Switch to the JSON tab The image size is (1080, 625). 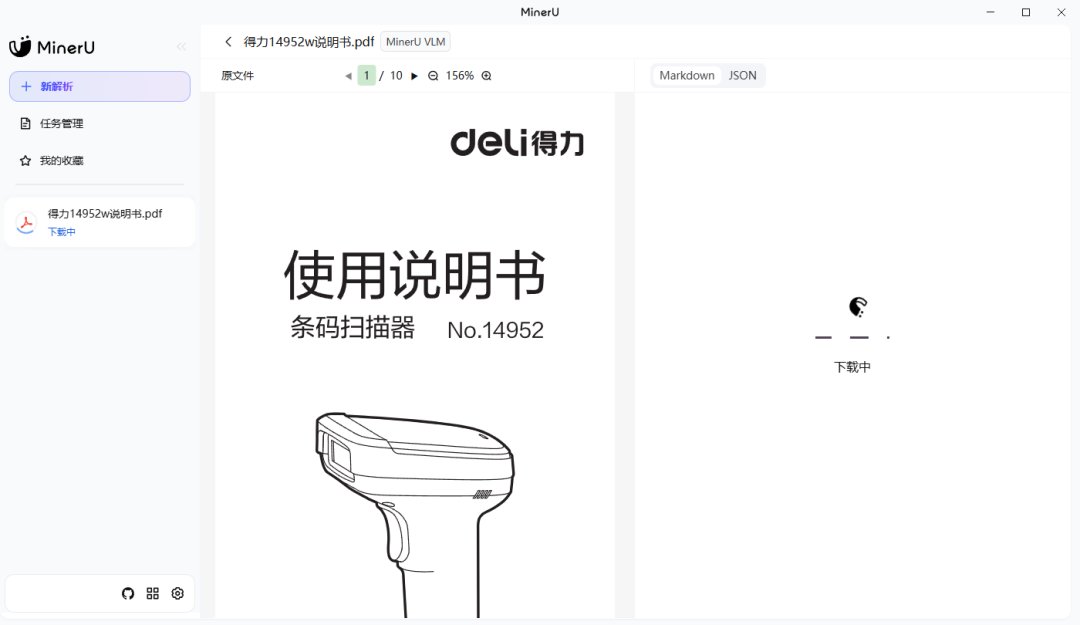click(742, 75)
